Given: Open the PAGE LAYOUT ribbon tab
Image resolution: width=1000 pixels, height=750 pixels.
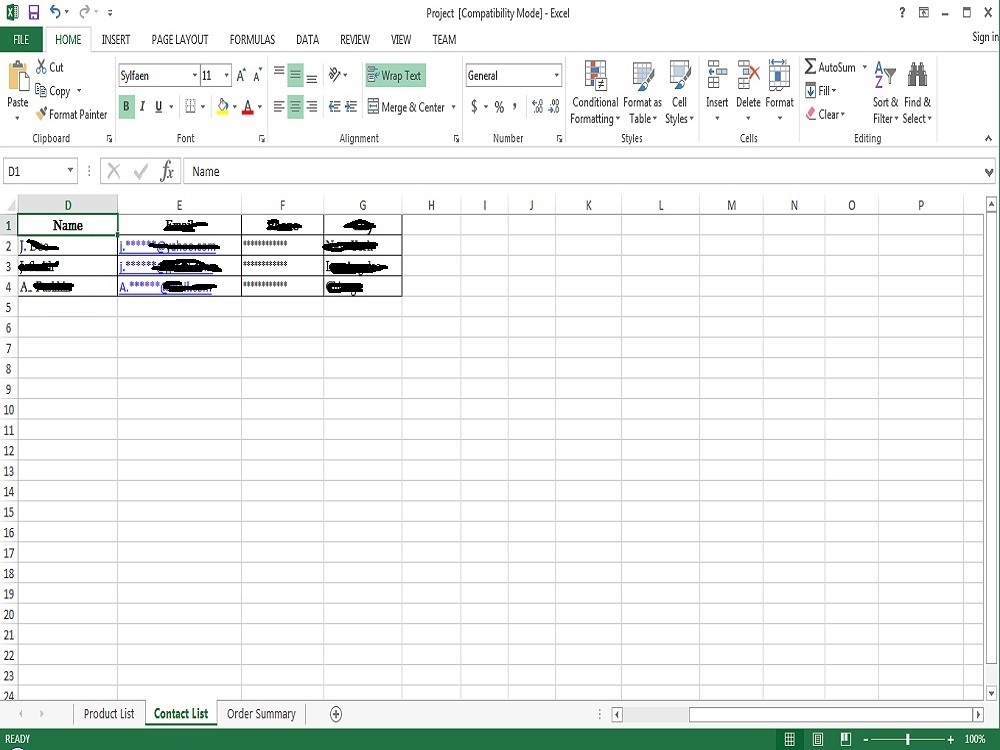Looking at the screenshot, I should (x=180, y=40).
